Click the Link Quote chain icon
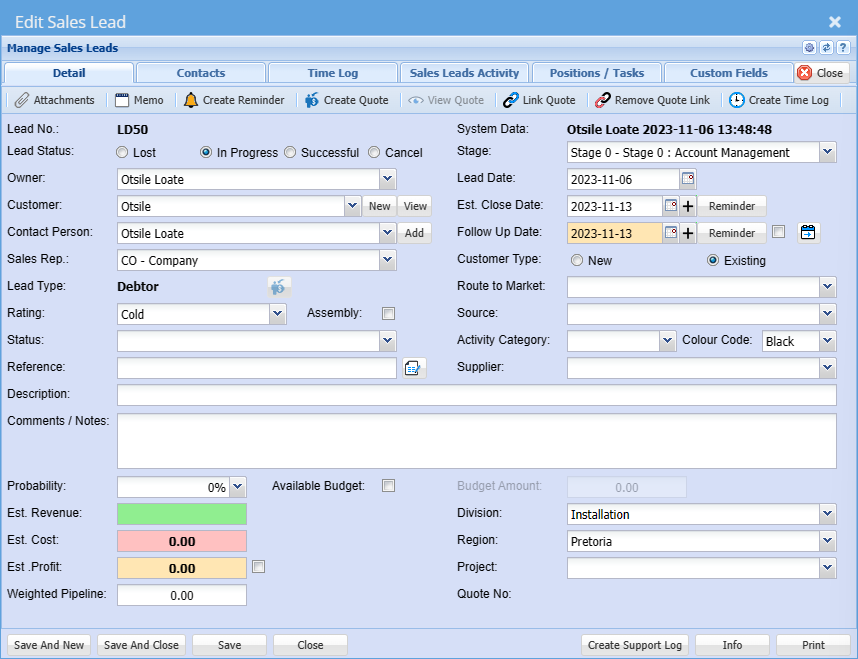The image size is (858, 659). 511,100
